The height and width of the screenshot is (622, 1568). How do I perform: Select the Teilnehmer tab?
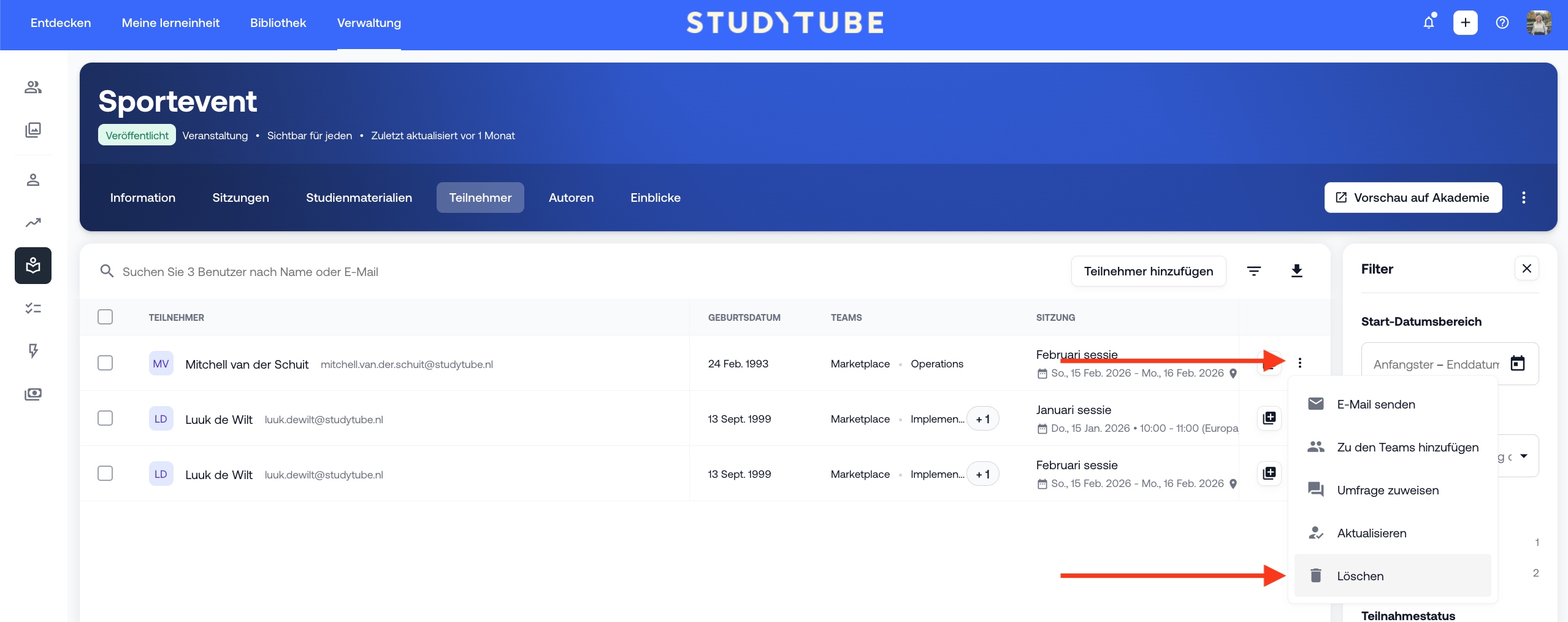click(480, 198)
